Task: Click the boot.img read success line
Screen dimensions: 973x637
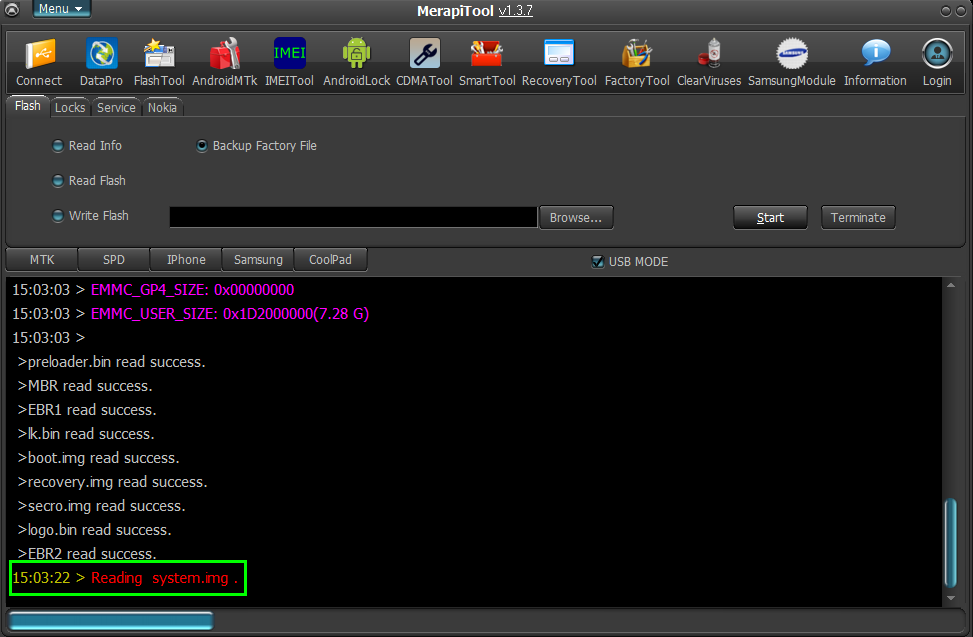Action: (99, 458)
